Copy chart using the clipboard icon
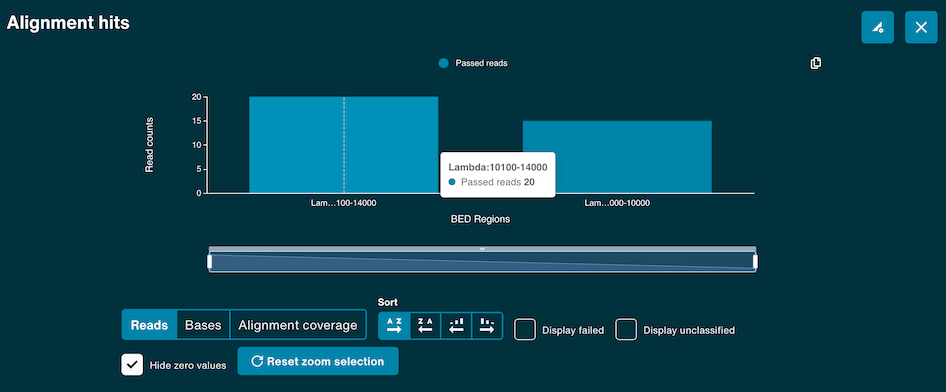 coord(815,63)
